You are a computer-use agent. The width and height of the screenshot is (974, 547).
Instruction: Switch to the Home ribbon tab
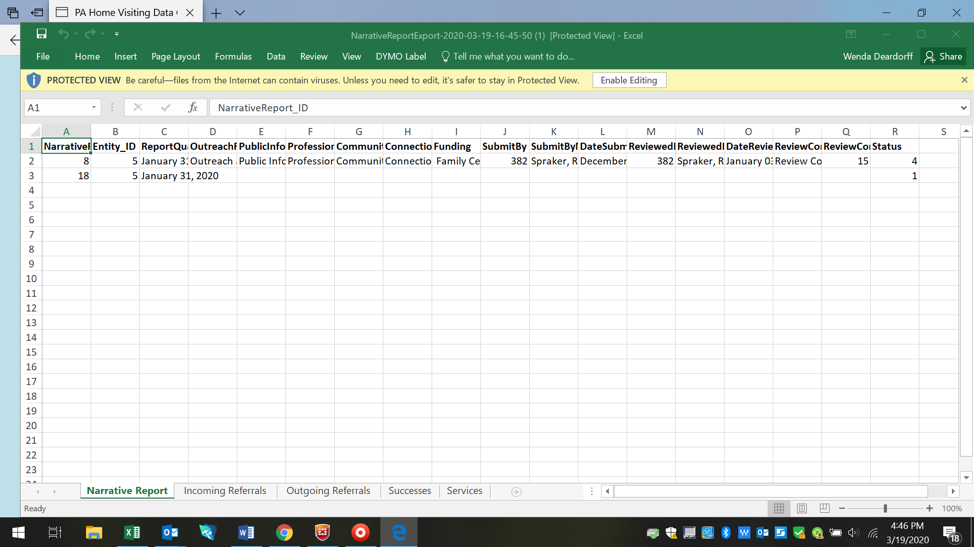(x=87, y=57)
